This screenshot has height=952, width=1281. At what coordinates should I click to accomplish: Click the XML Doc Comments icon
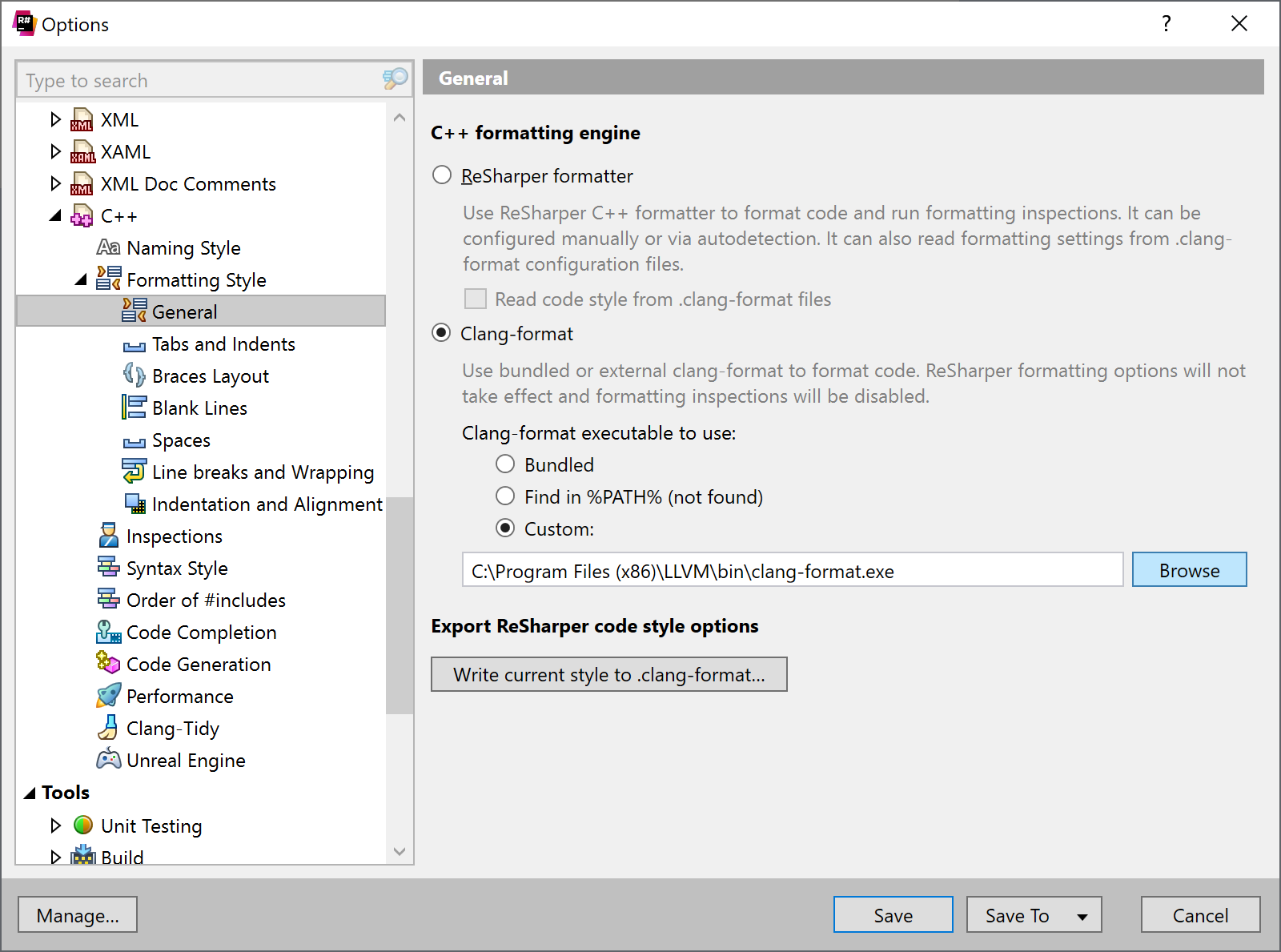tap(82, 184)
